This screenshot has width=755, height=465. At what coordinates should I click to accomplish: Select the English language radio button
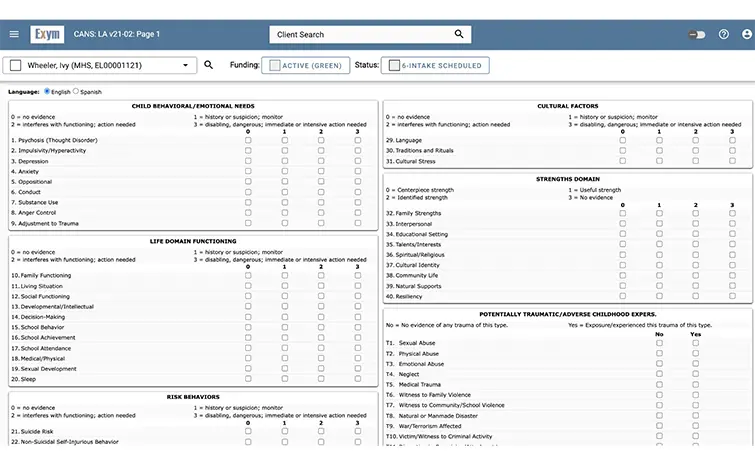coord(47,92)
